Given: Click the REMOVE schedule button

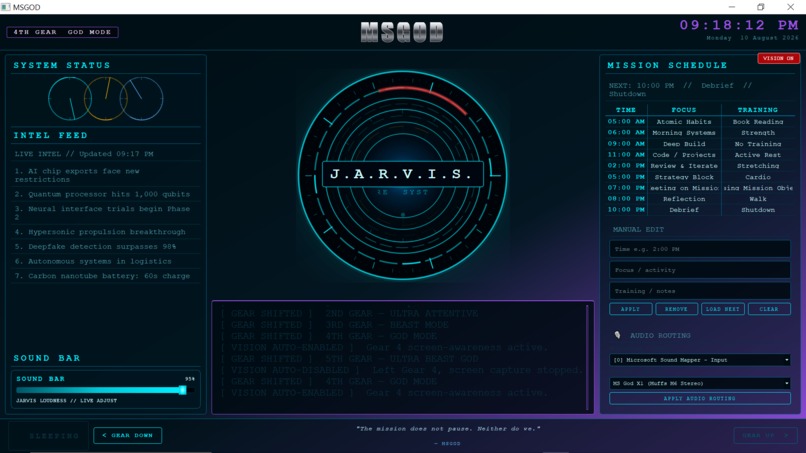Looking at the screenshot, I should tap(676, 309).
